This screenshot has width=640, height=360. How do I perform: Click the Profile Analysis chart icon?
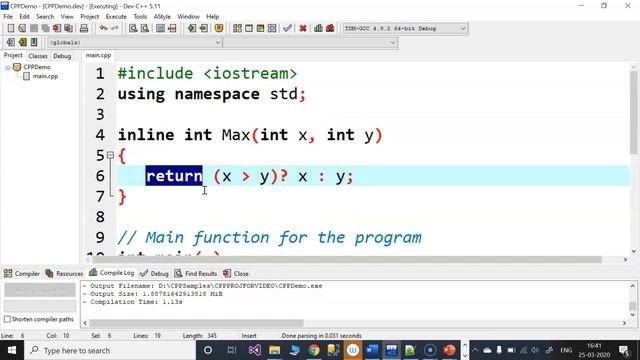pos(318,28)
